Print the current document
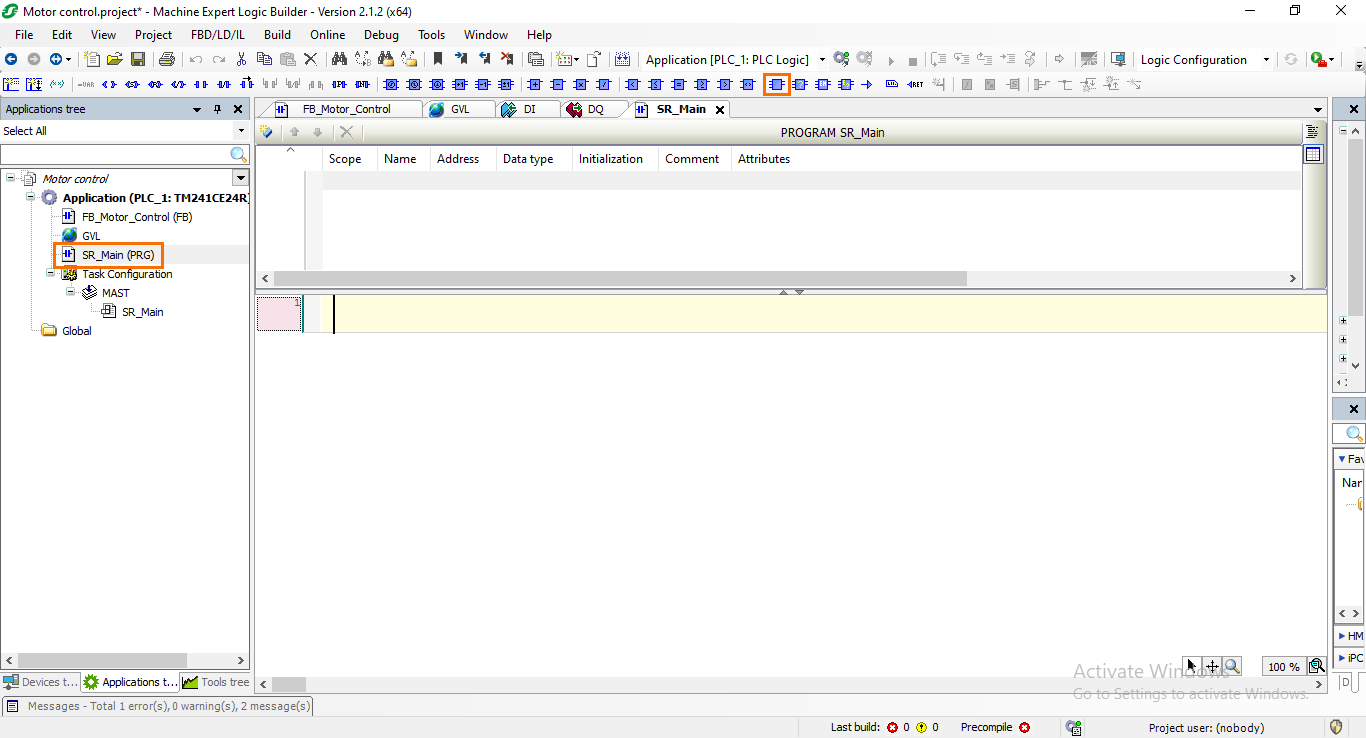 (x=166, y=59)
